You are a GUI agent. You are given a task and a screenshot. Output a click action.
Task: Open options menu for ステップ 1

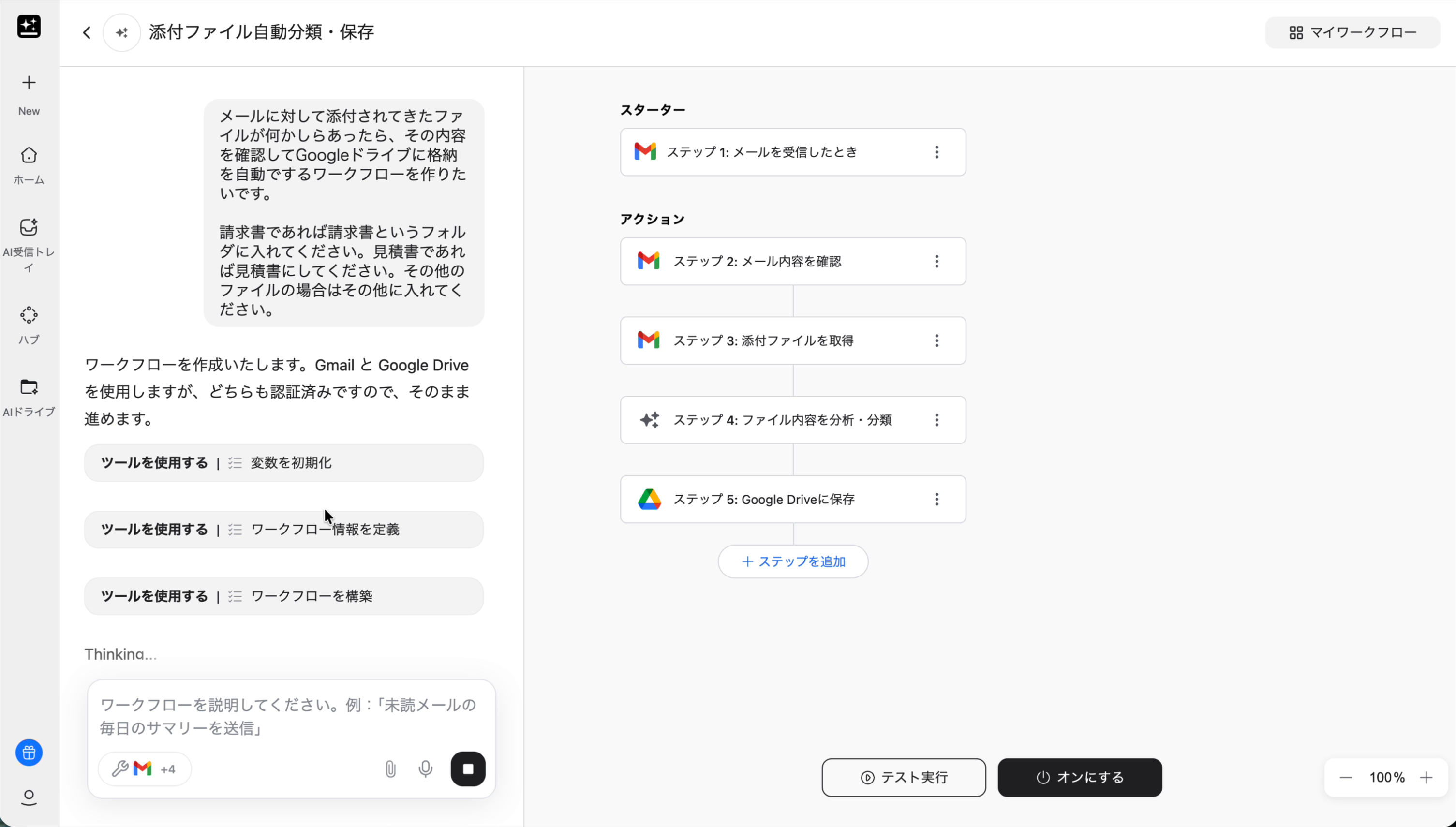[x=937, y=152]
